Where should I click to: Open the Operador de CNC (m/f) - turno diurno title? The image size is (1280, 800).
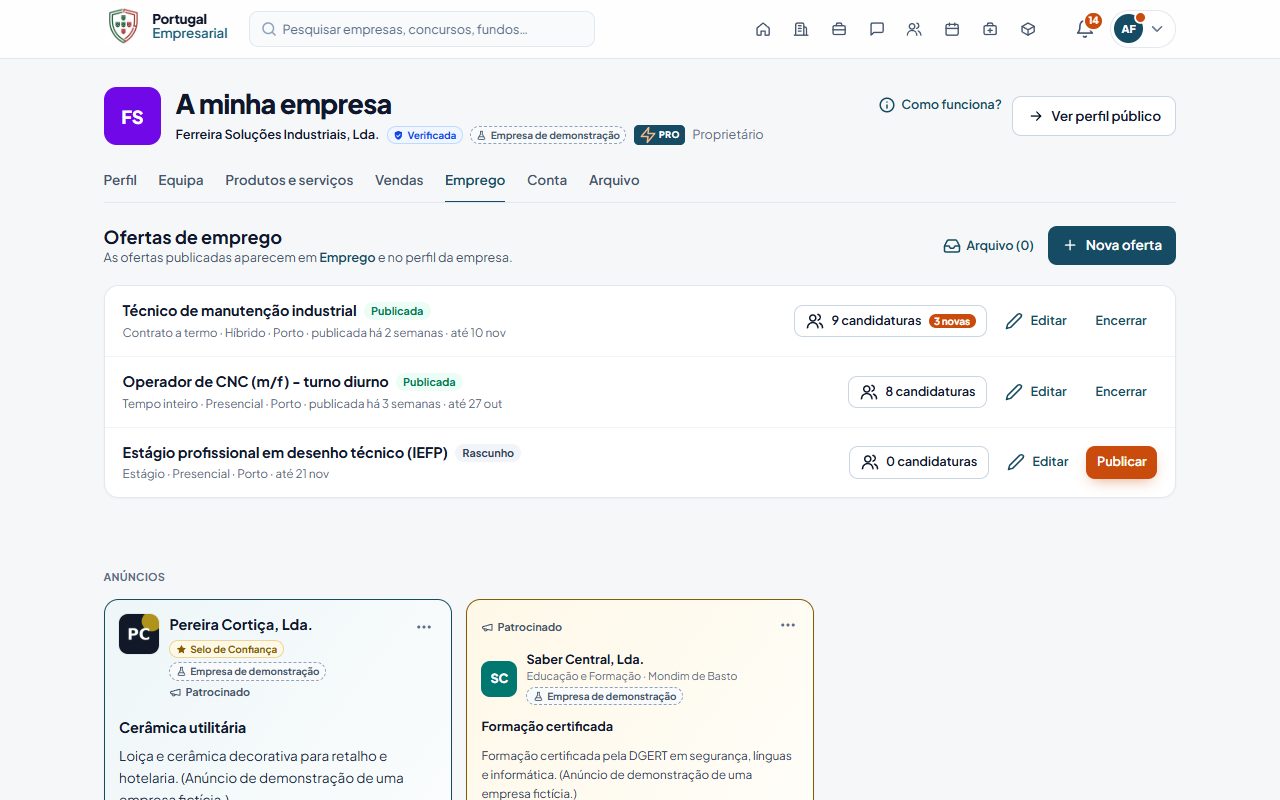(x=255, y=382)
